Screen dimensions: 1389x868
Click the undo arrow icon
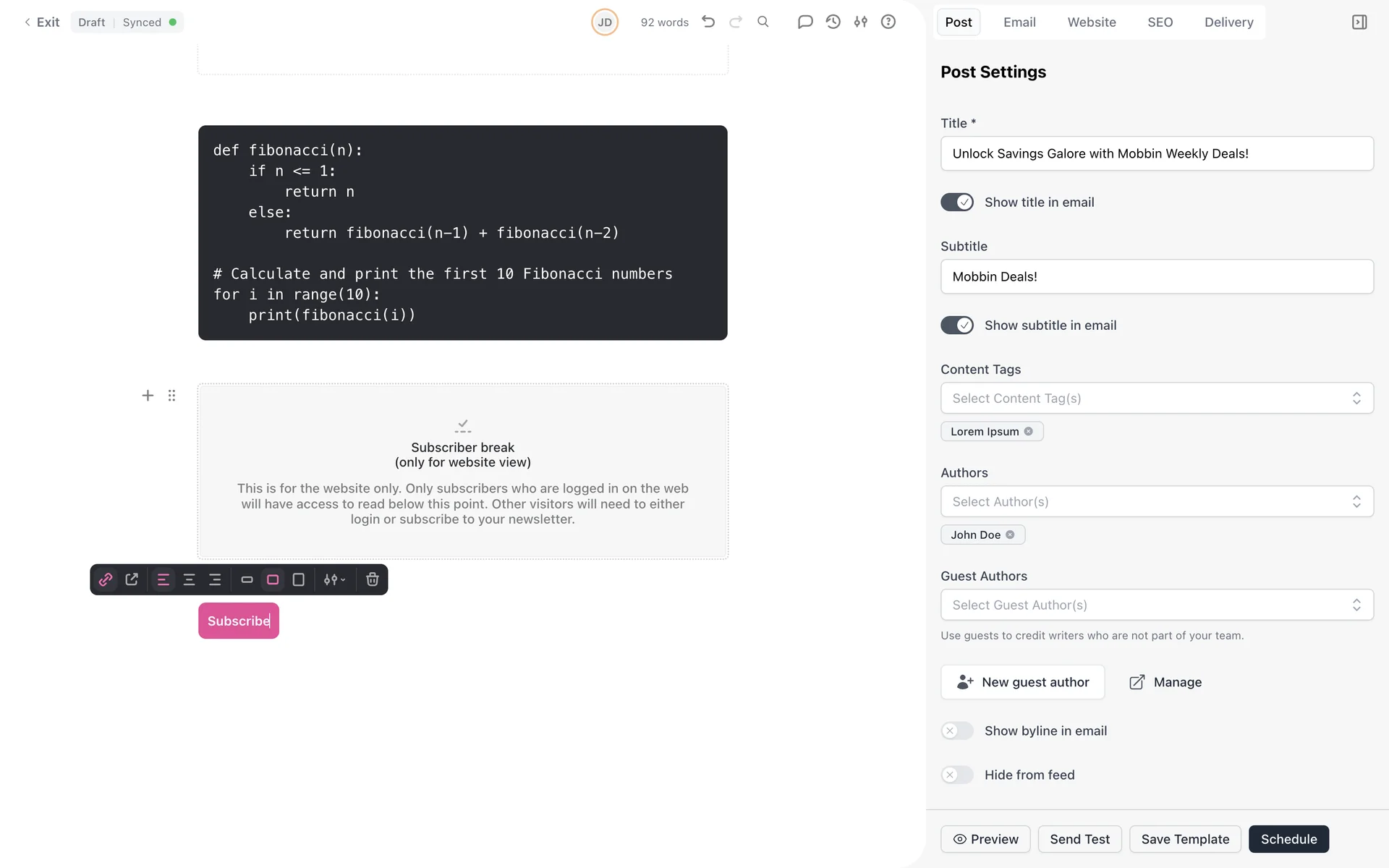tap(708, 22)
